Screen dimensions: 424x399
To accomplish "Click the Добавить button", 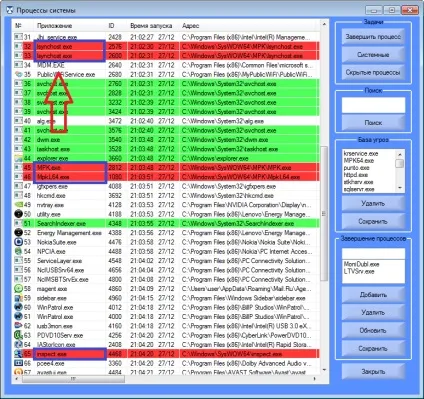I will pos(373,295).
